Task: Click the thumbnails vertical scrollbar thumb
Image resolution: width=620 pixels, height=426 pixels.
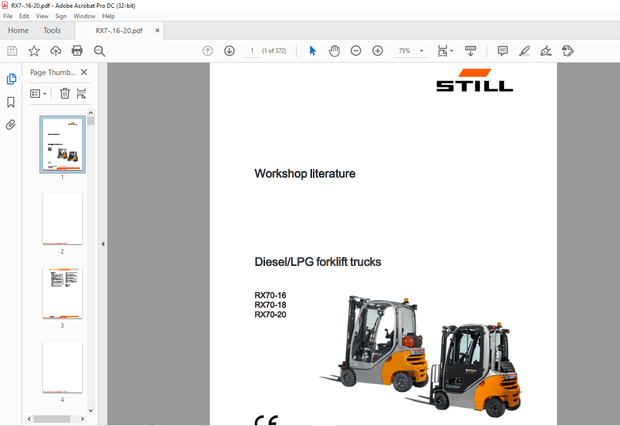Action: coord(91,121)
